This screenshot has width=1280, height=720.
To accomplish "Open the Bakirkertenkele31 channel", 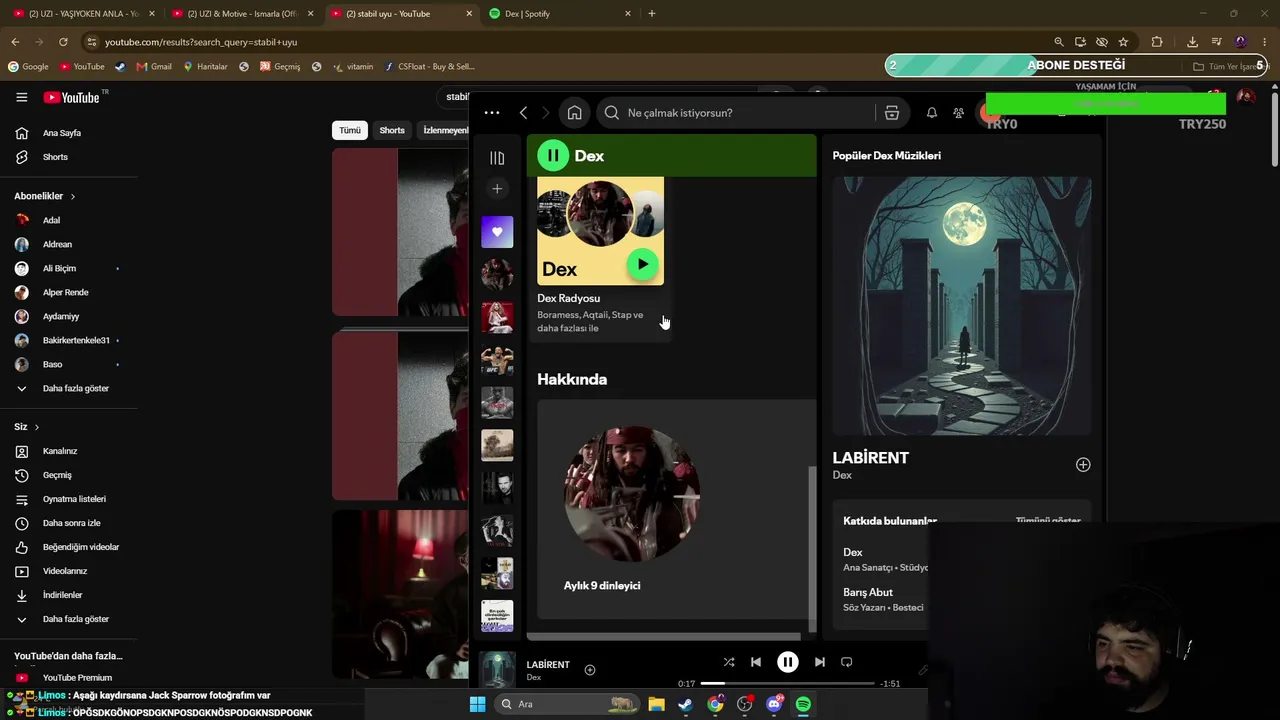I will click(76, 340).
